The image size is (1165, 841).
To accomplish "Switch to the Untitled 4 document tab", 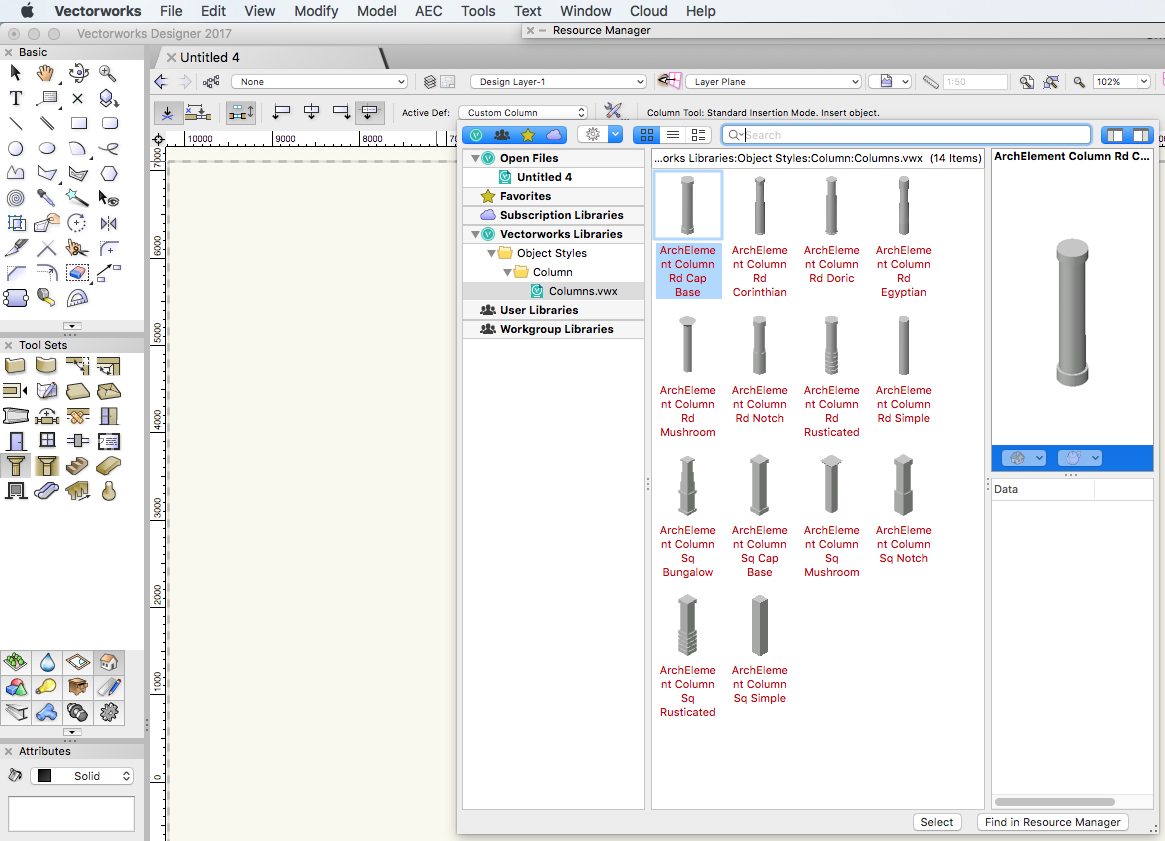I will (x=212, y=57).
